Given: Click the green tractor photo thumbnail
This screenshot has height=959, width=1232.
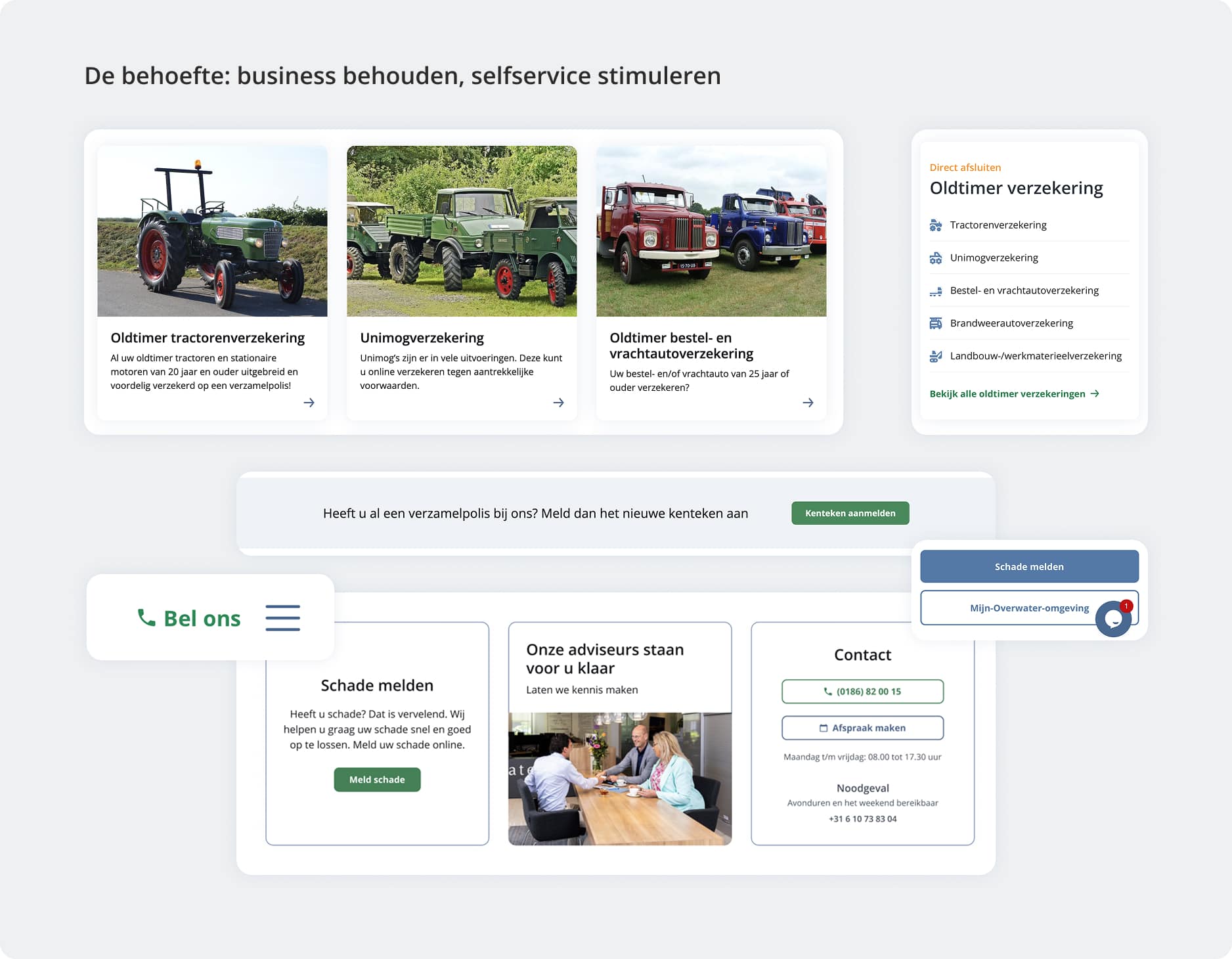Looking at the screenshot, I should tap(212, 231).
